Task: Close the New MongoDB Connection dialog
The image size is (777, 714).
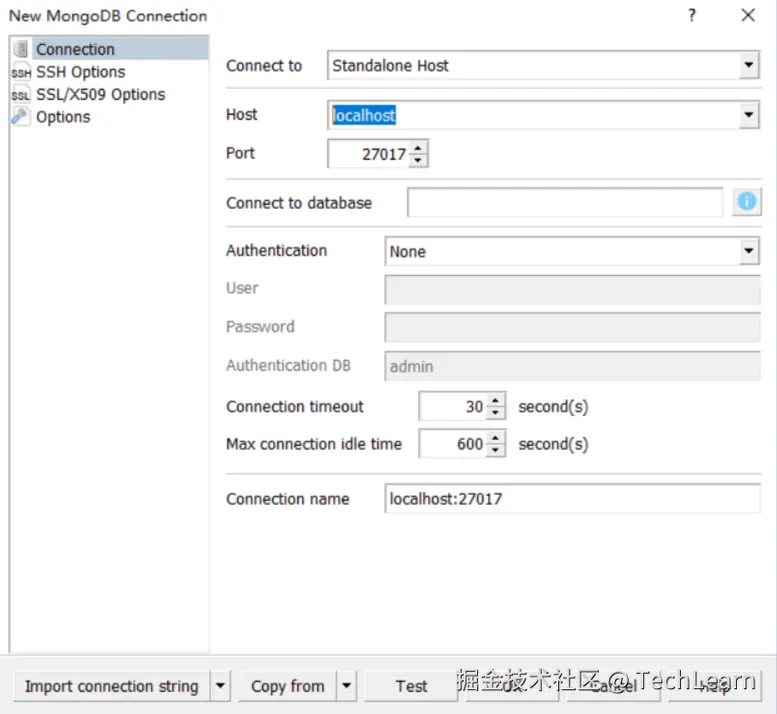Action: click(x=748, y=15)
